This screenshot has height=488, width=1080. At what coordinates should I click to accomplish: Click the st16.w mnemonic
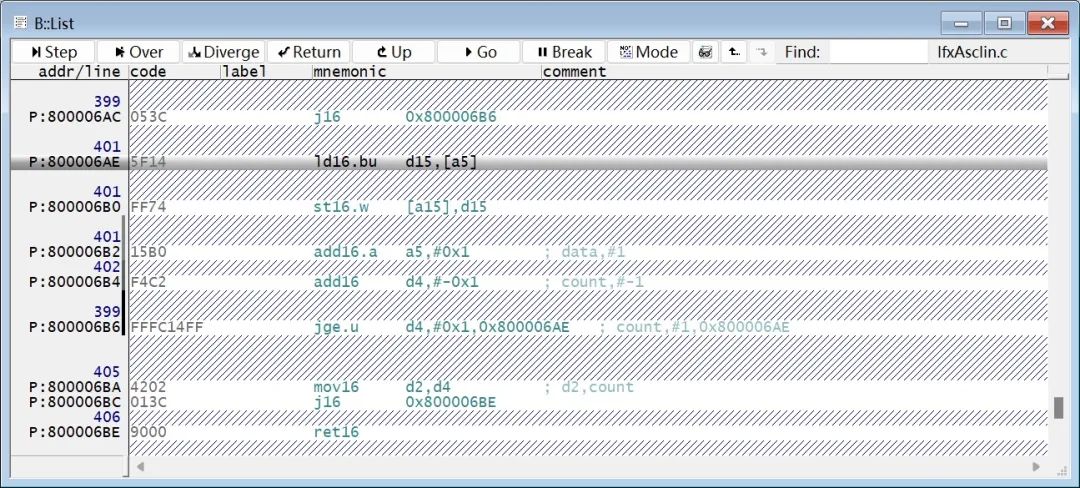(341, 207)
